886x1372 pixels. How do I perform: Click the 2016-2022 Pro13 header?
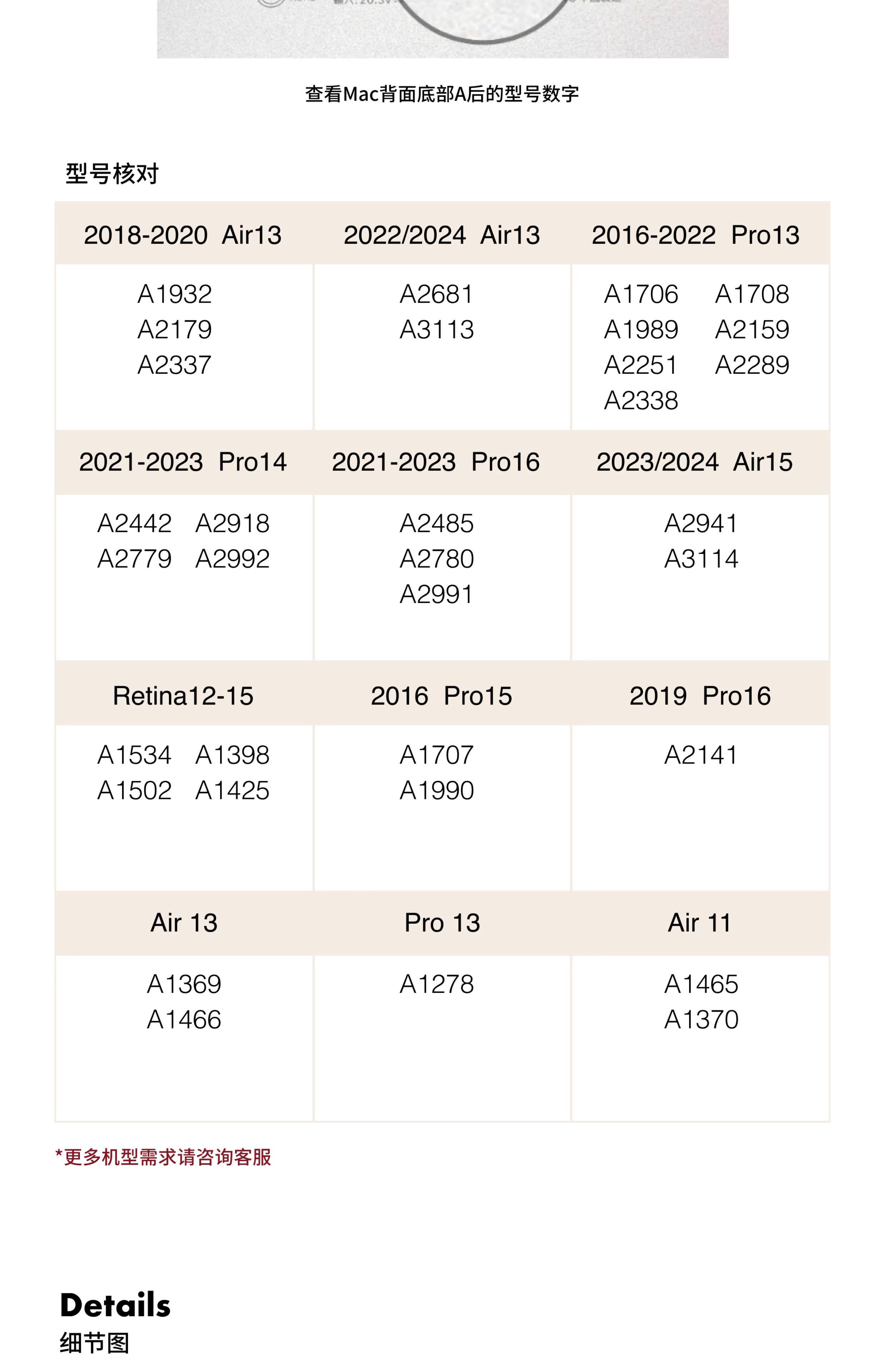(x=696, y=235)
